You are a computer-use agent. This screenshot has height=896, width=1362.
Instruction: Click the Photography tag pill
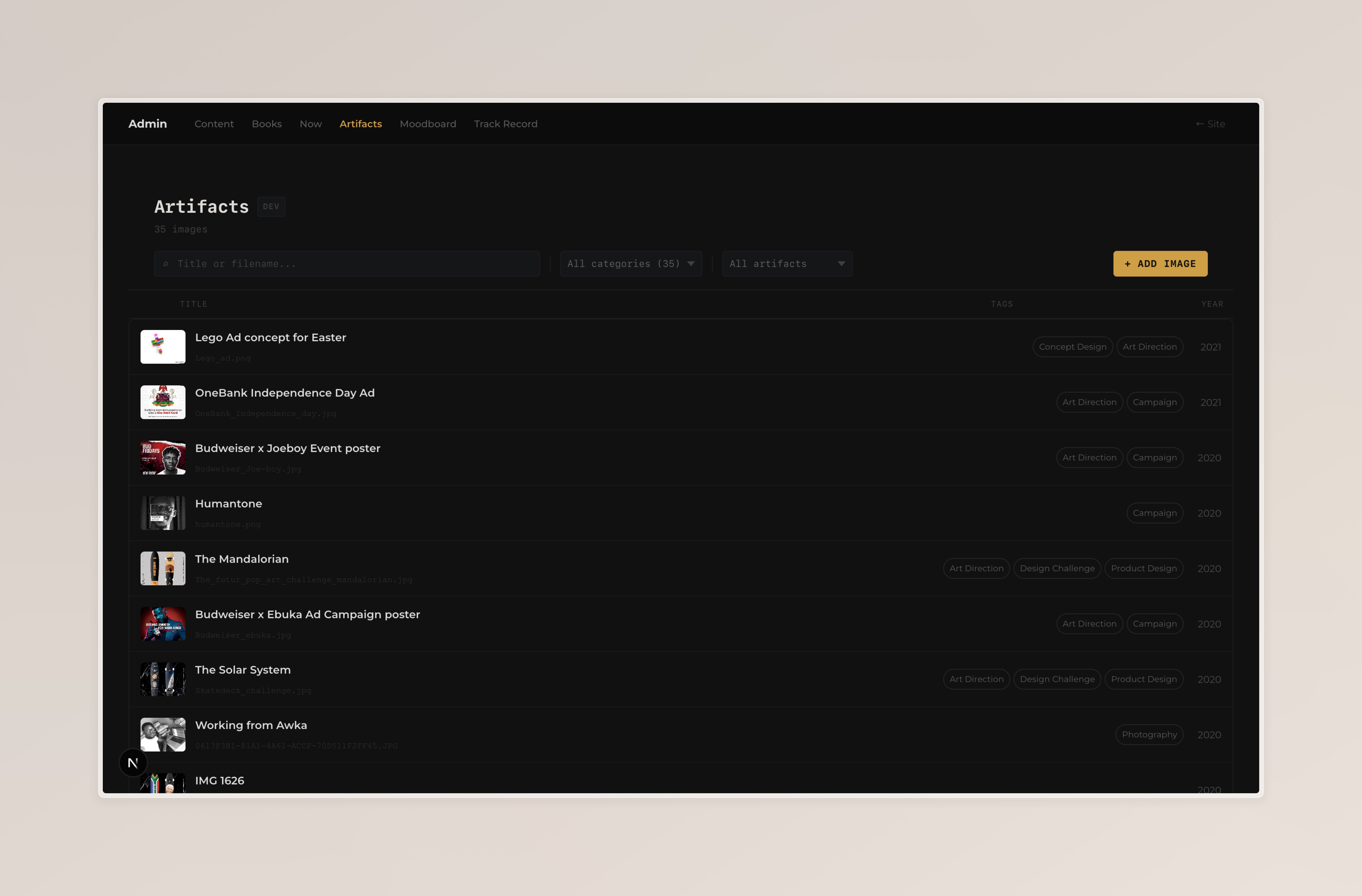tap(1149, 735)
